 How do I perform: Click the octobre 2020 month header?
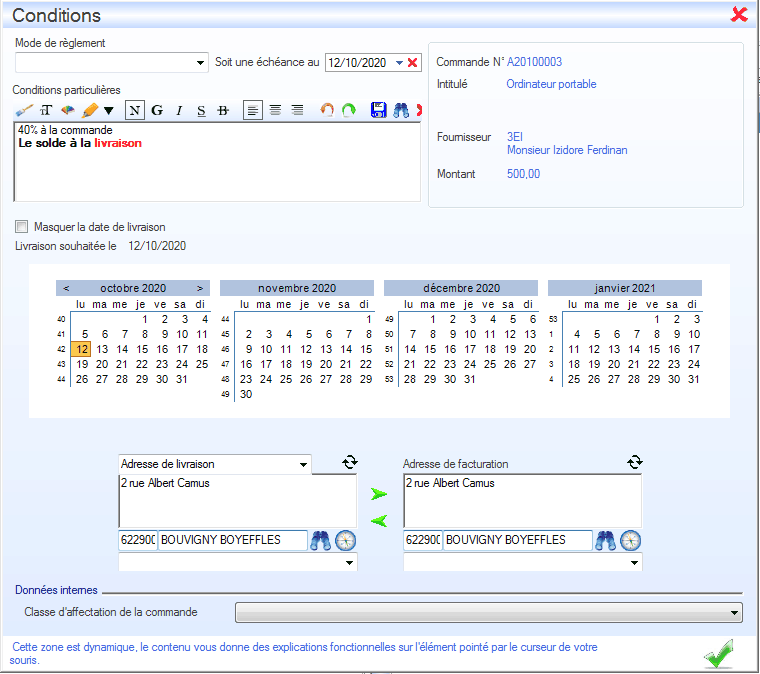133,288
